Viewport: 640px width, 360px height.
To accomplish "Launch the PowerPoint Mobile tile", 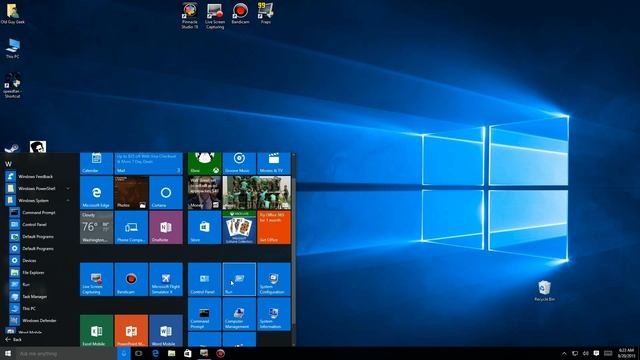I will [131, 331].
